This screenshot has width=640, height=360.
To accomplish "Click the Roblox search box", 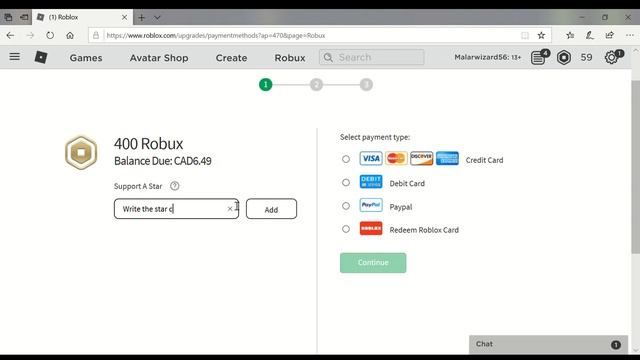I will pyautogui.click(x=371, y=57).
